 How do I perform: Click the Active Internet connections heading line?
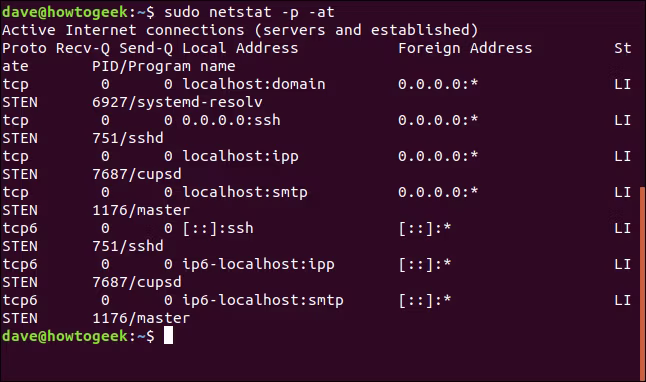(x=240, y=30)
